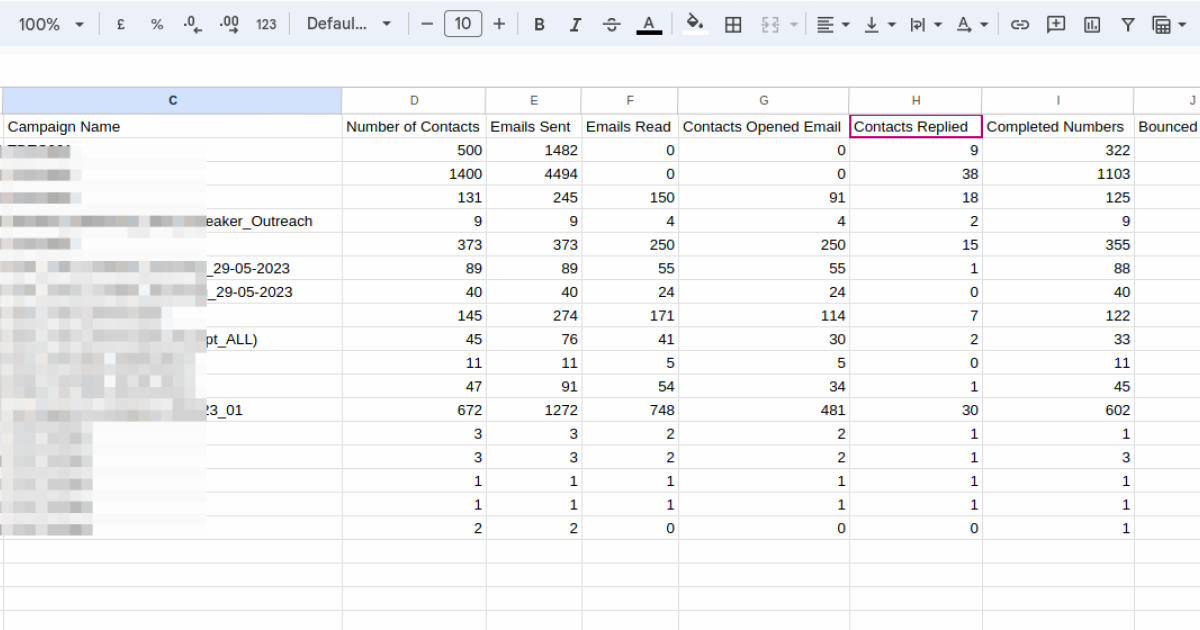This screenshot has width=1200, height=630.
Task: Toggle italic text formatting
Action: tap(575, 24)
